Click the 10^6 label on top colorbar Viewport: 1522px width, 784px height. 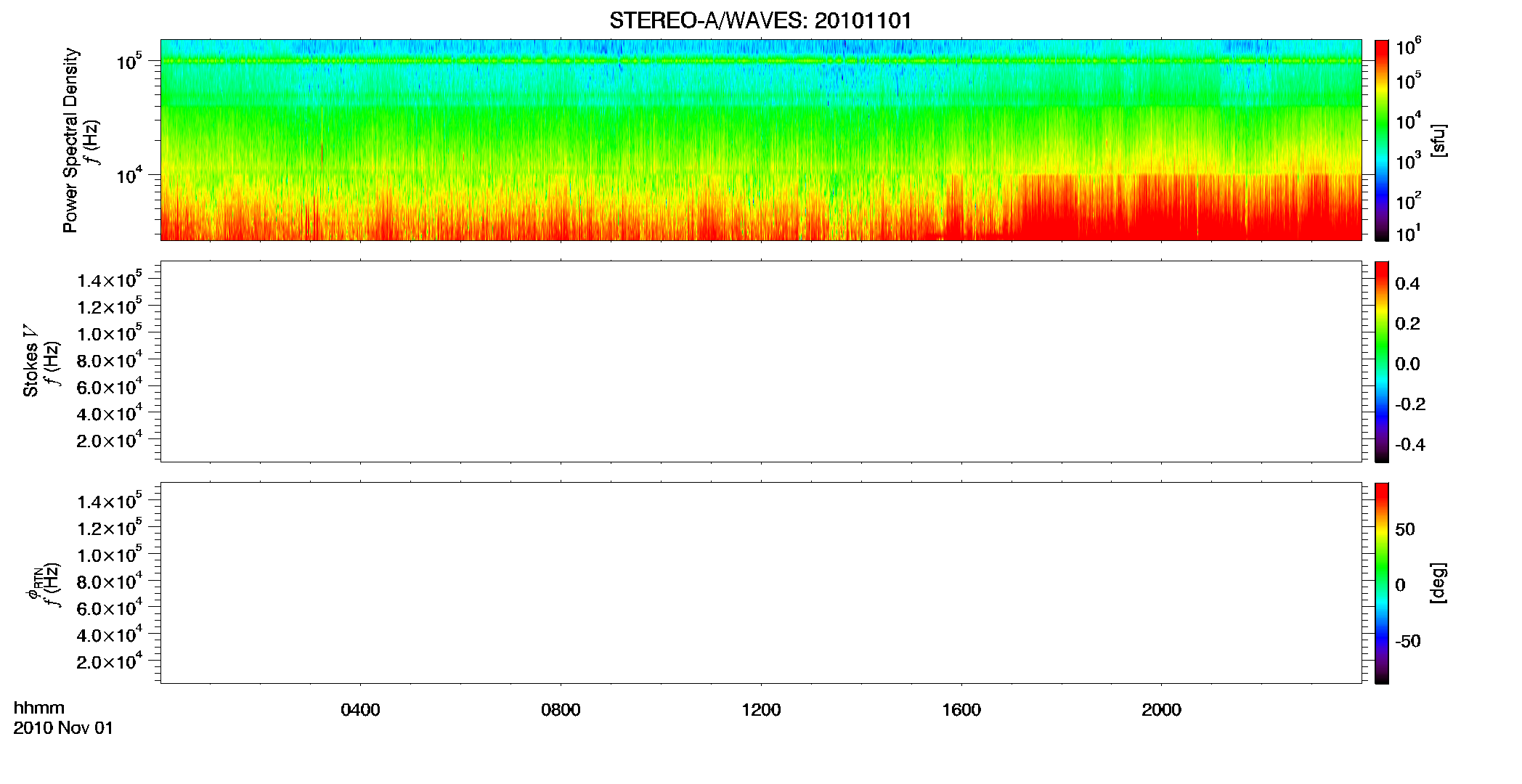tap(1408, 47)
